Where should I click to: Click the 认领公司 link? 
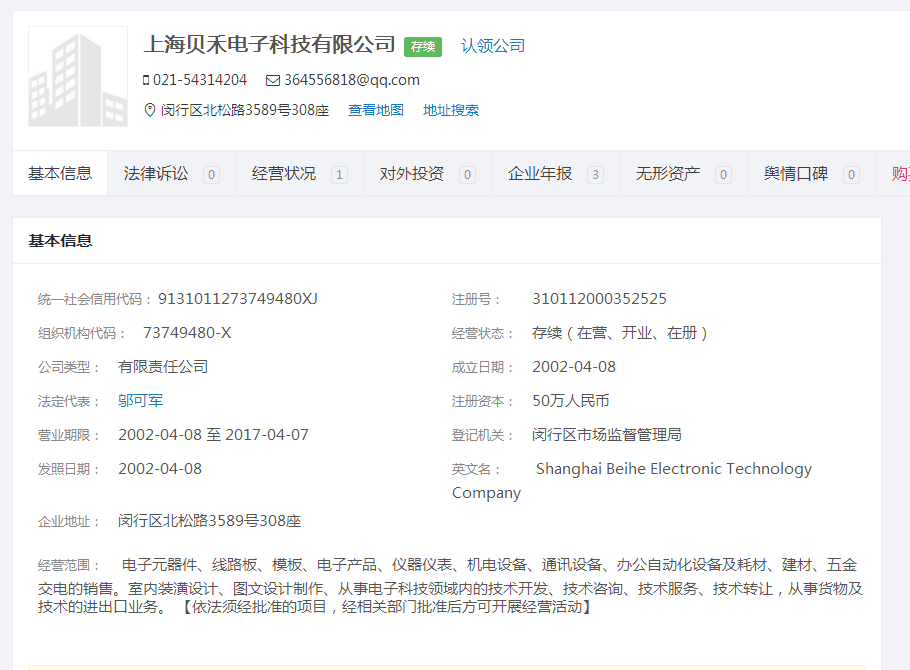pos(492,46)
